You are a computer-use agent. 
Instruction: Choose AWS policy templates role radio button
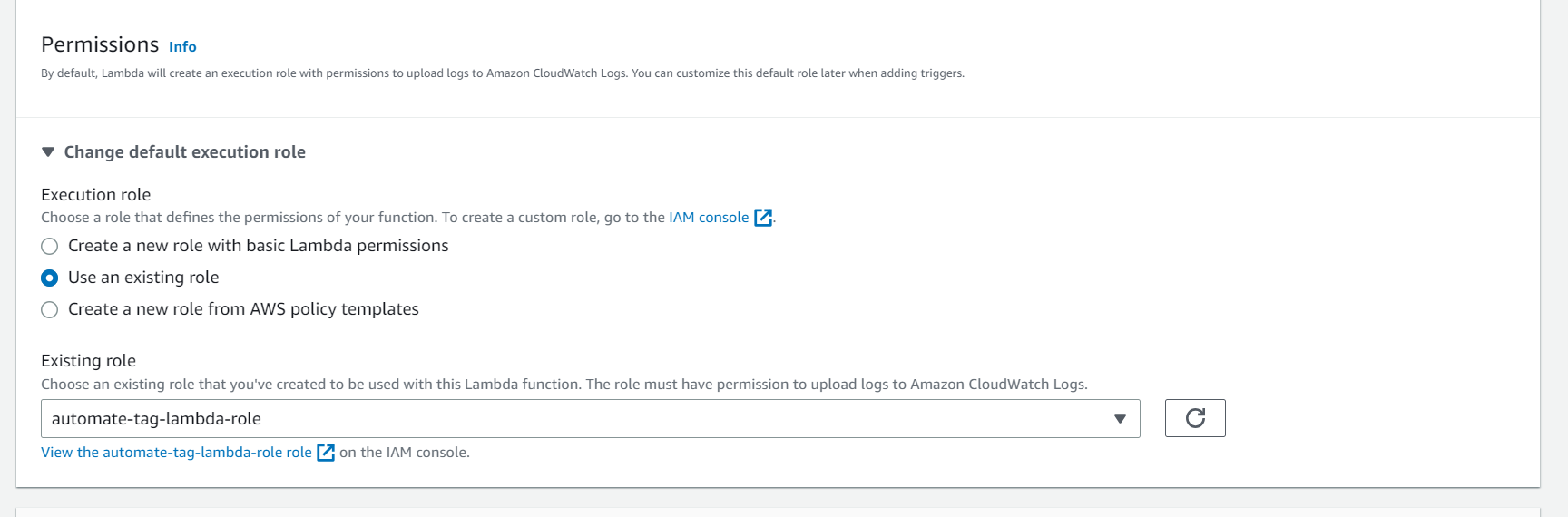coord(50,310)
